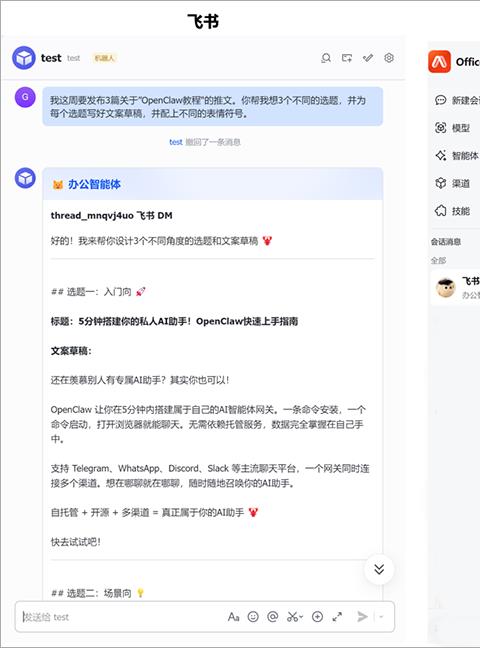Screen dimensions: 480x648
Task: Select 技能 in the sidebar
Action: point(457,211)
